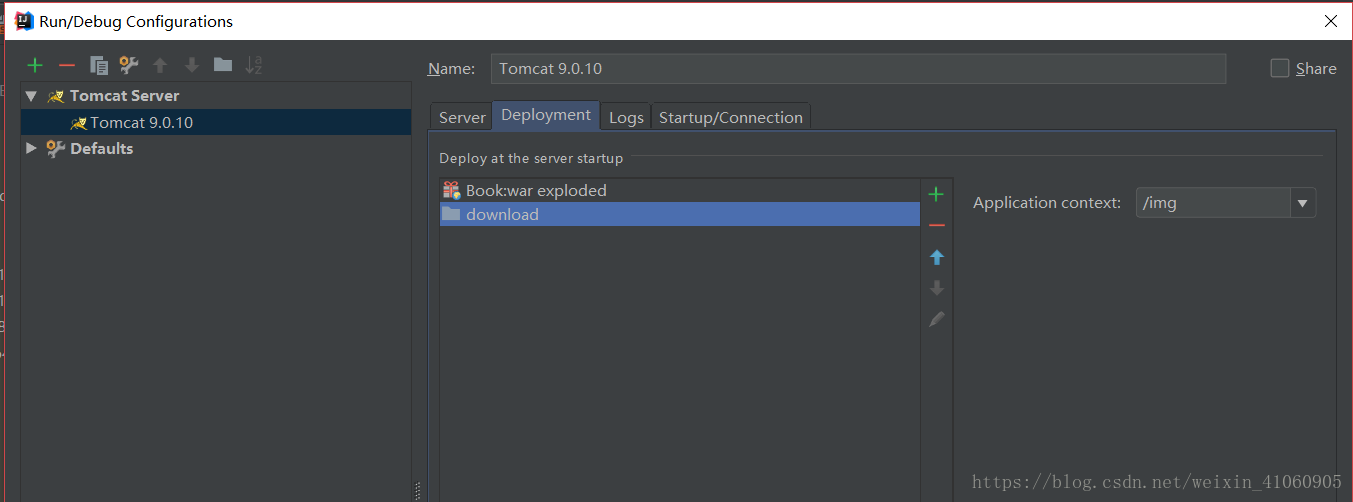The image size is (1353, 502).
Task: Remove selected deployment with red minus
Action: coord(936,226)
